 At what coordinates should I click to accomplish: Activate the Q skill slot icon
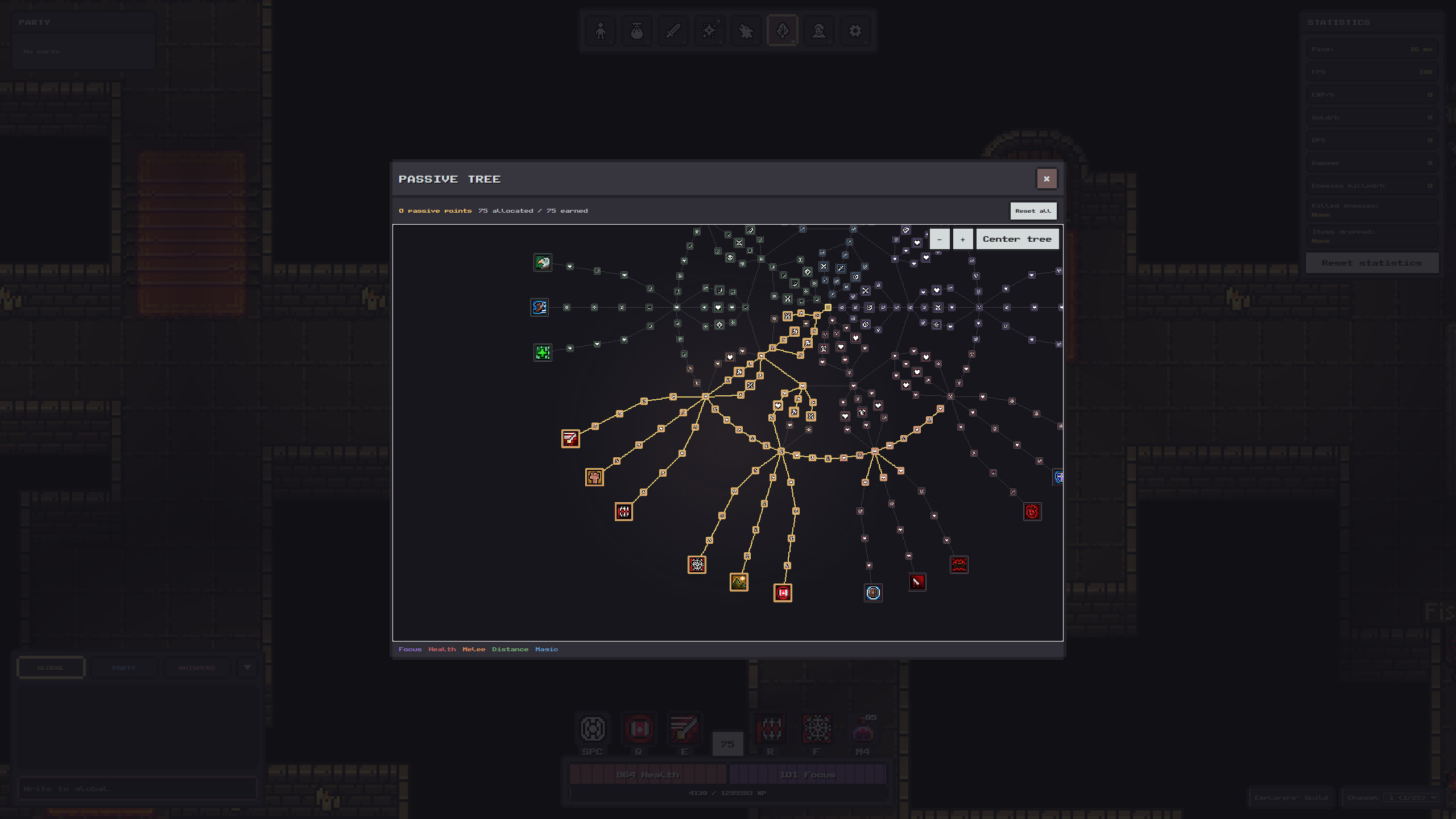[639, 729]
